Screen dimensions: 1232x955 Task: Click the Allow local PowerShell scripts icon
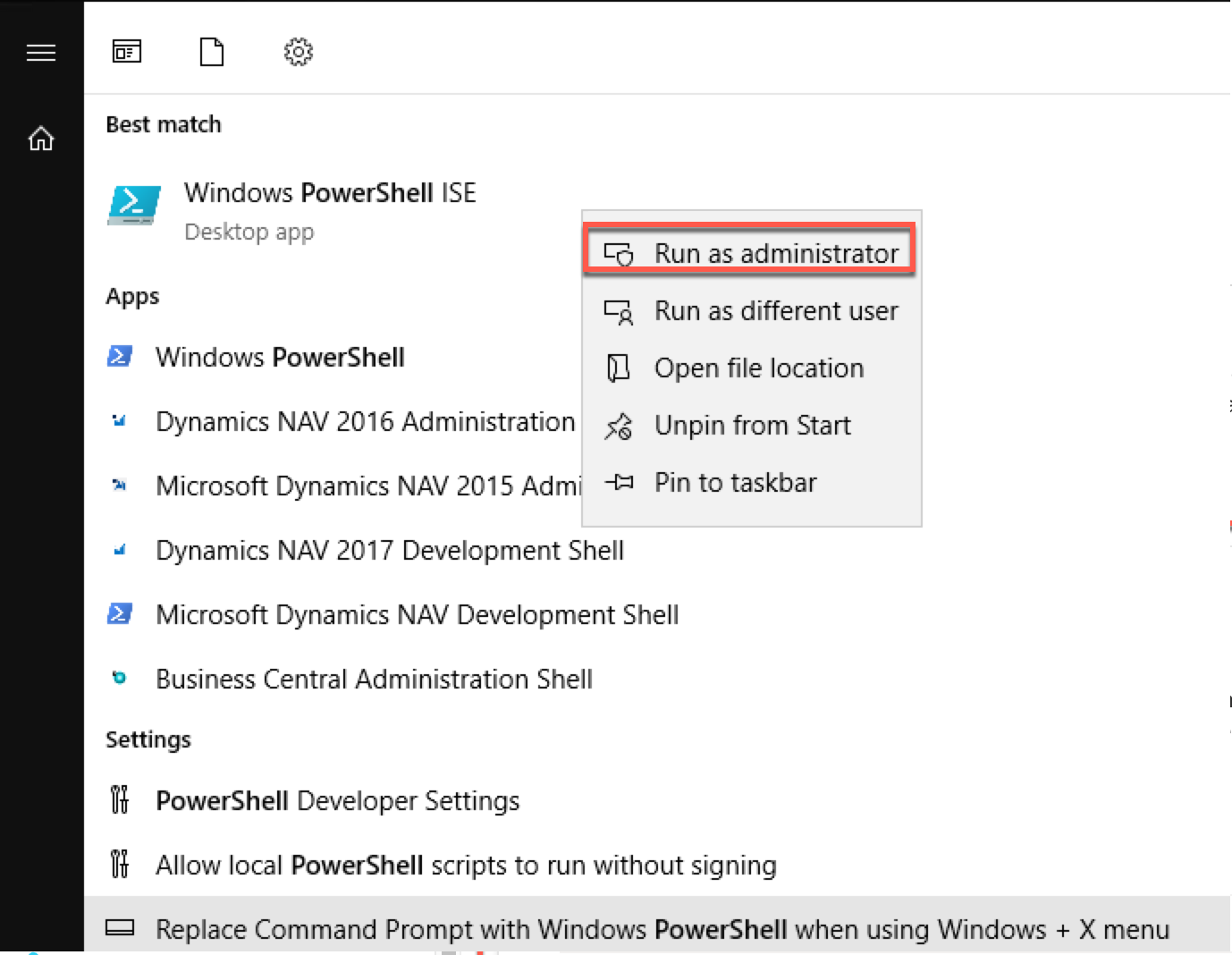[x=120, y=864]
